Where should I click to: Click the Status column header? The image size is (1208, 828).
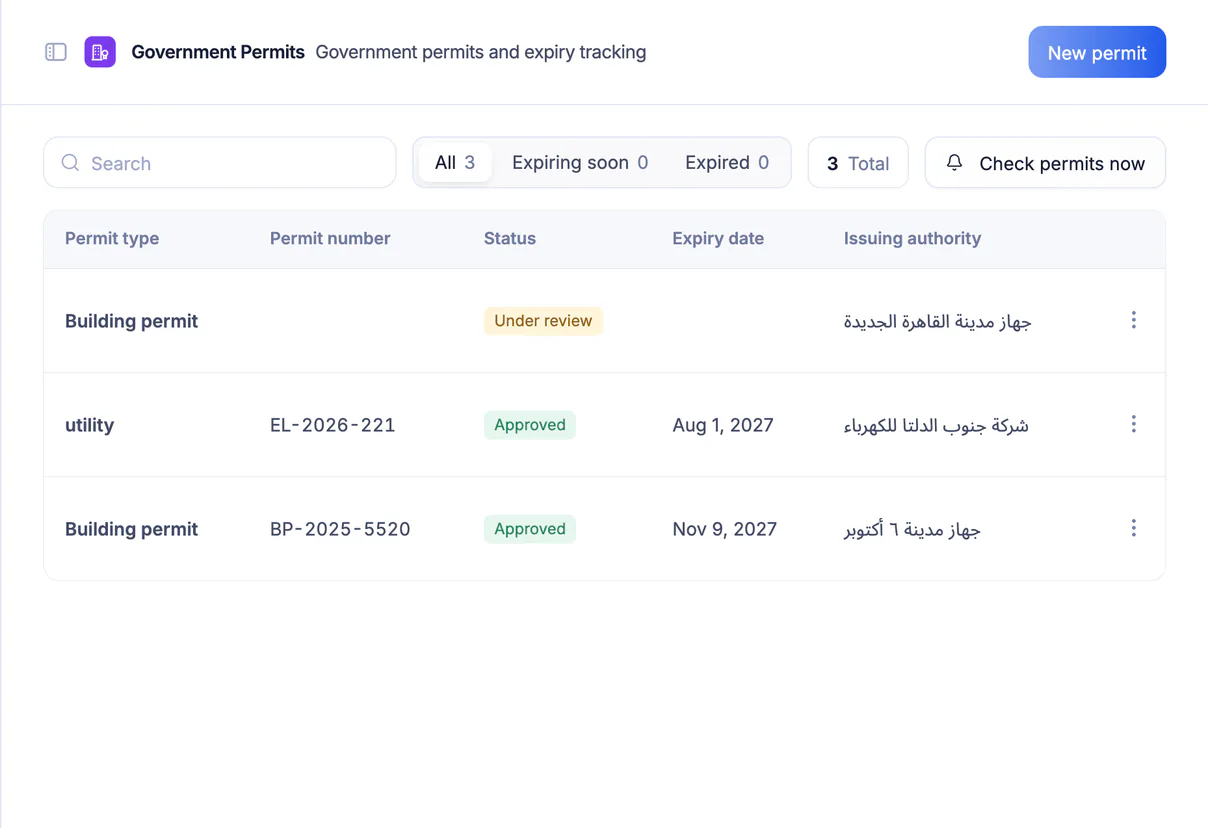pyautogui.click(x=510, y=238)
